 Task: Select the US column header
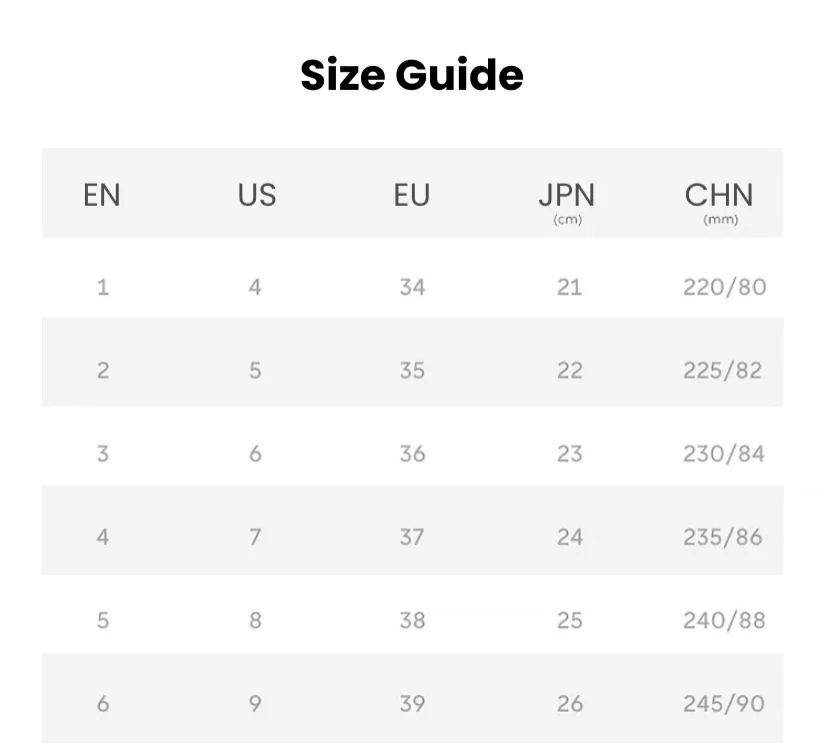tap(256, 195)
